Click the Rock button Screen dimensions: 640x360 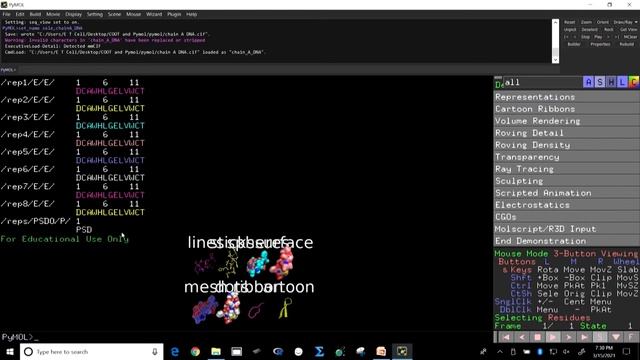click(609, 30)
